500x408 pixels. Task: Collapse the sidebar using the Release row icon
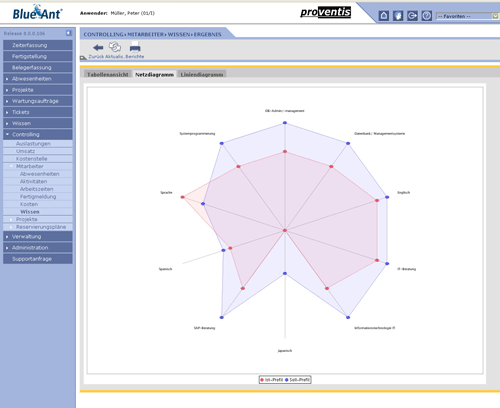click(x=69, y=33)
